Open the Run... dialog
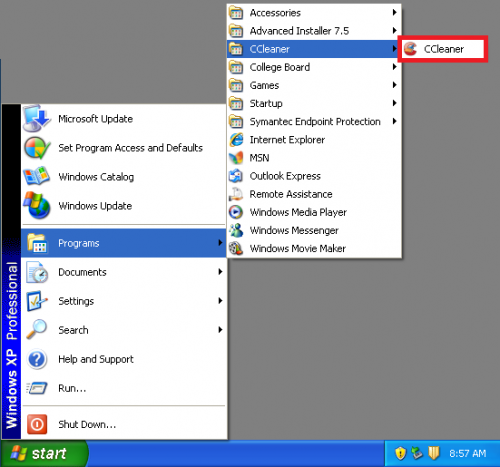The height and width of the screenshot is (467, 500). [x=123, y=388]
